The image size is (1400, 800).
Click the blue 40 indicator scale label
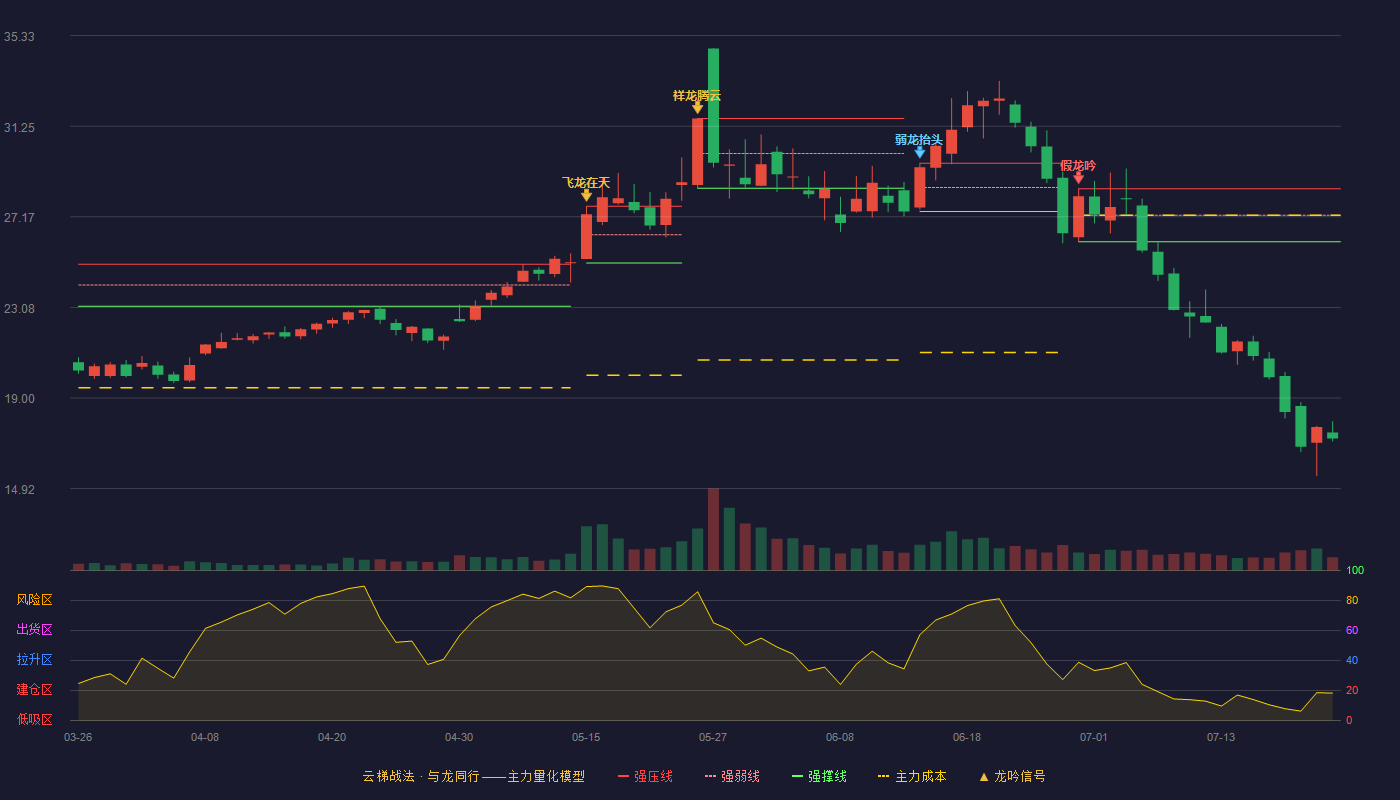coord(1352,660)
